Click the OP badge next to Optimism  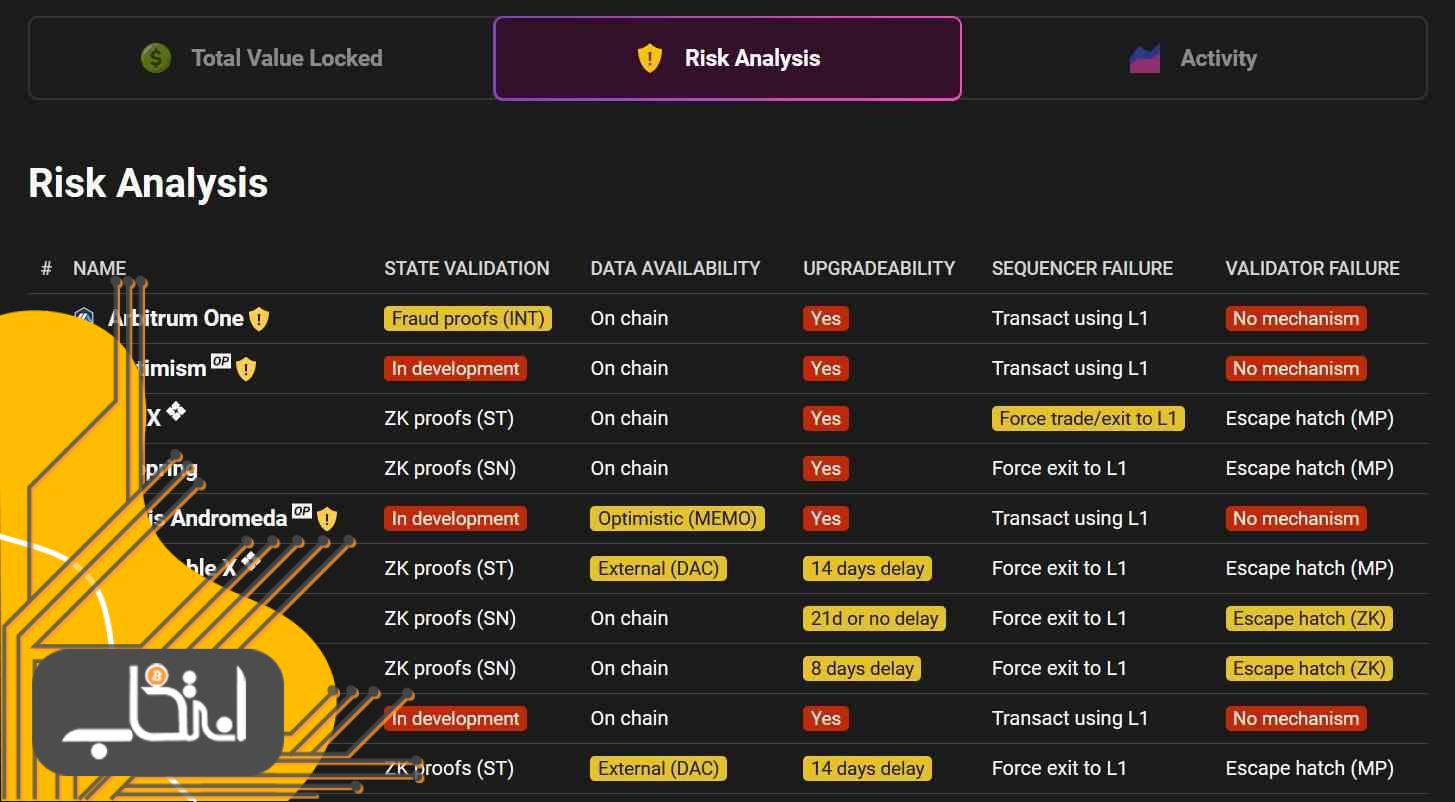point(220,361)
